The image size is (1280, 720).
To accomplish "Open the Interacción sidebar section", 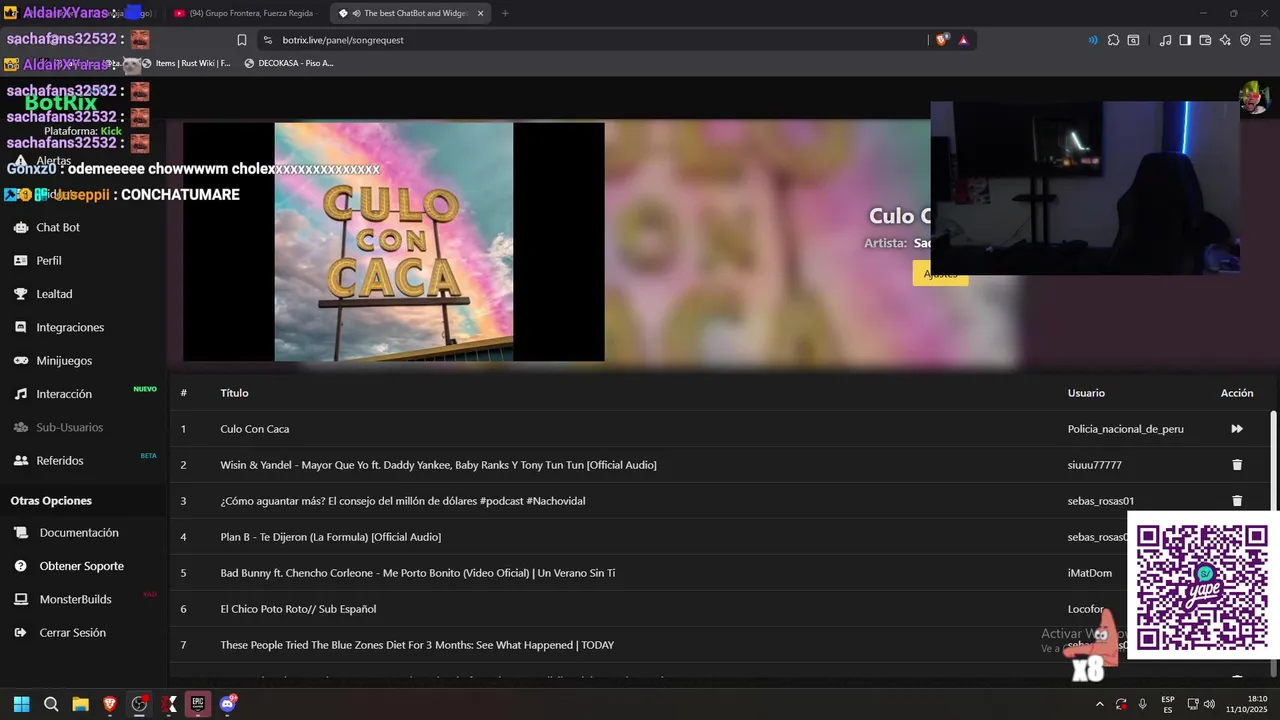I will pyautogui.click(x=64, y=394).
